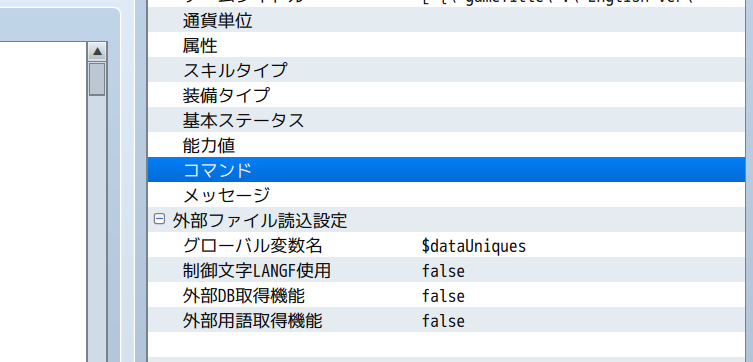Click the left panel scroll-up arrow
Viewport: 753px width, 362px height.
tap(97, 51)
